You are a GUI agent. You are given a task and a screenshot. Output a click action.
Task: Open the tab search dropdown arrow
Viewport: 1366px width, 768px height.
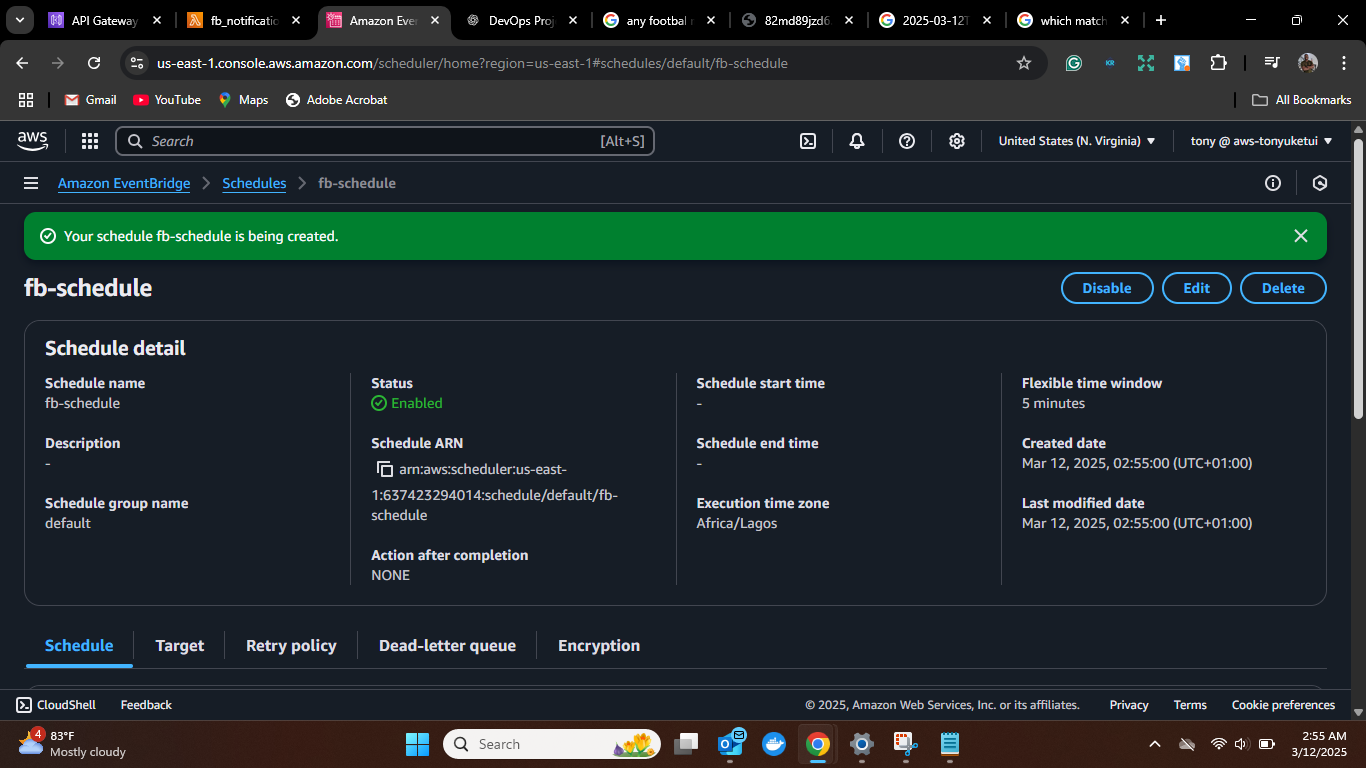click(x=19, y=20)
